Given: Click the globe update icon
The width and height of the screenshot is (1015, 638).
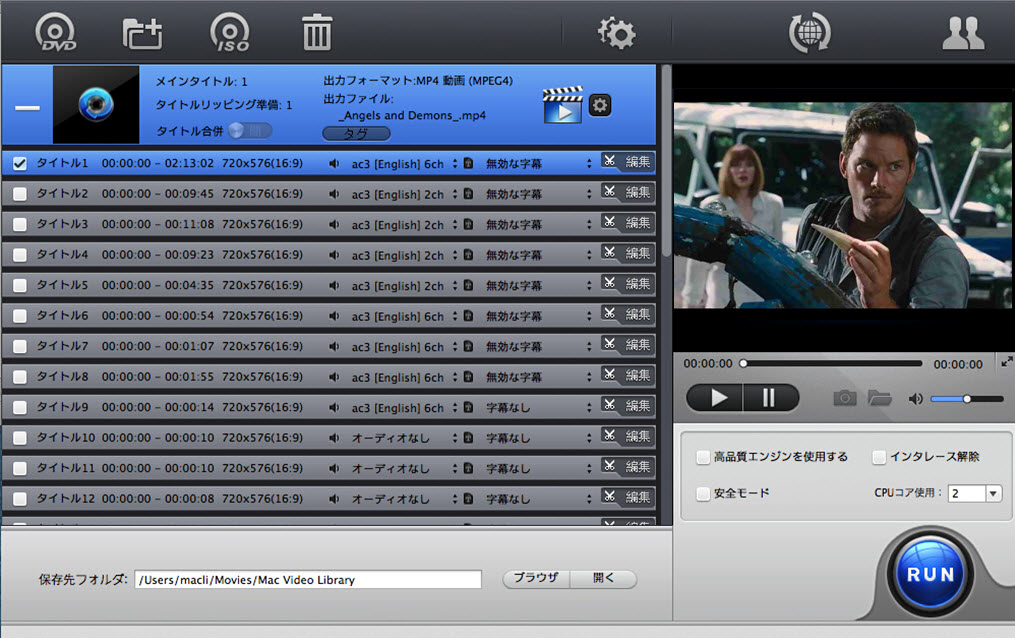Looking at the screenshot, I should 810,32.
